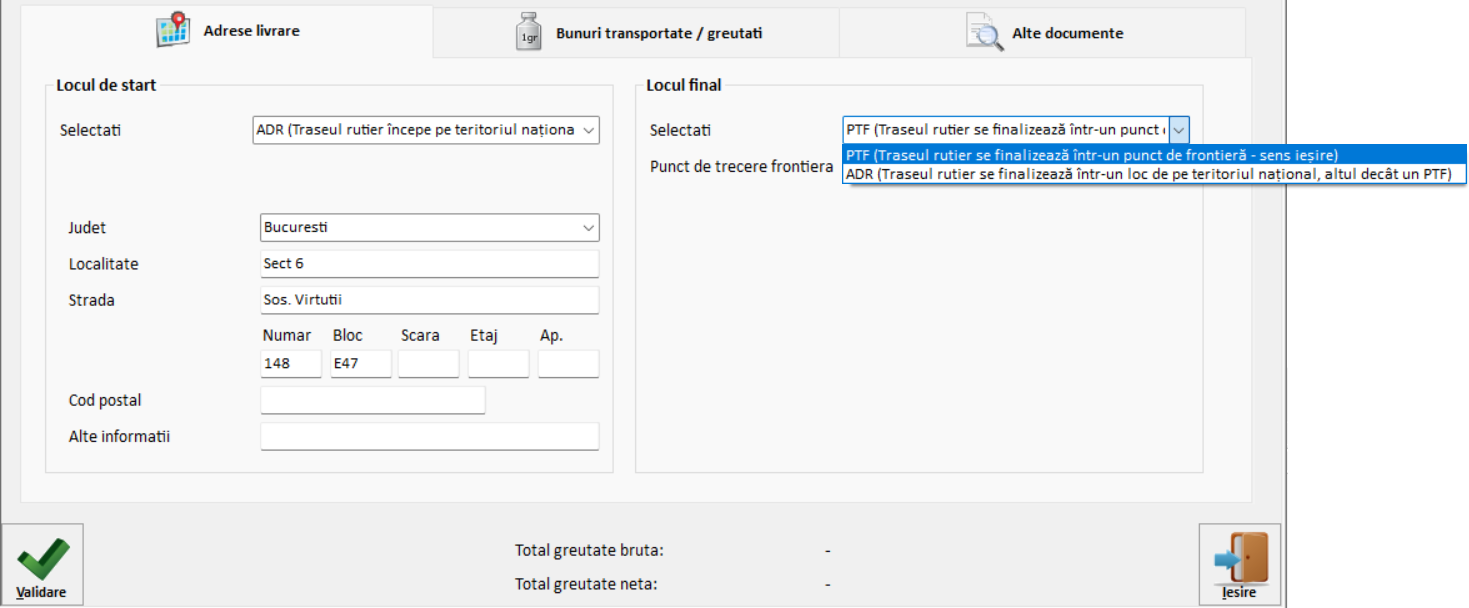Click the empty Etaj field
The image size is (1469, 608).
coord(499,364)
